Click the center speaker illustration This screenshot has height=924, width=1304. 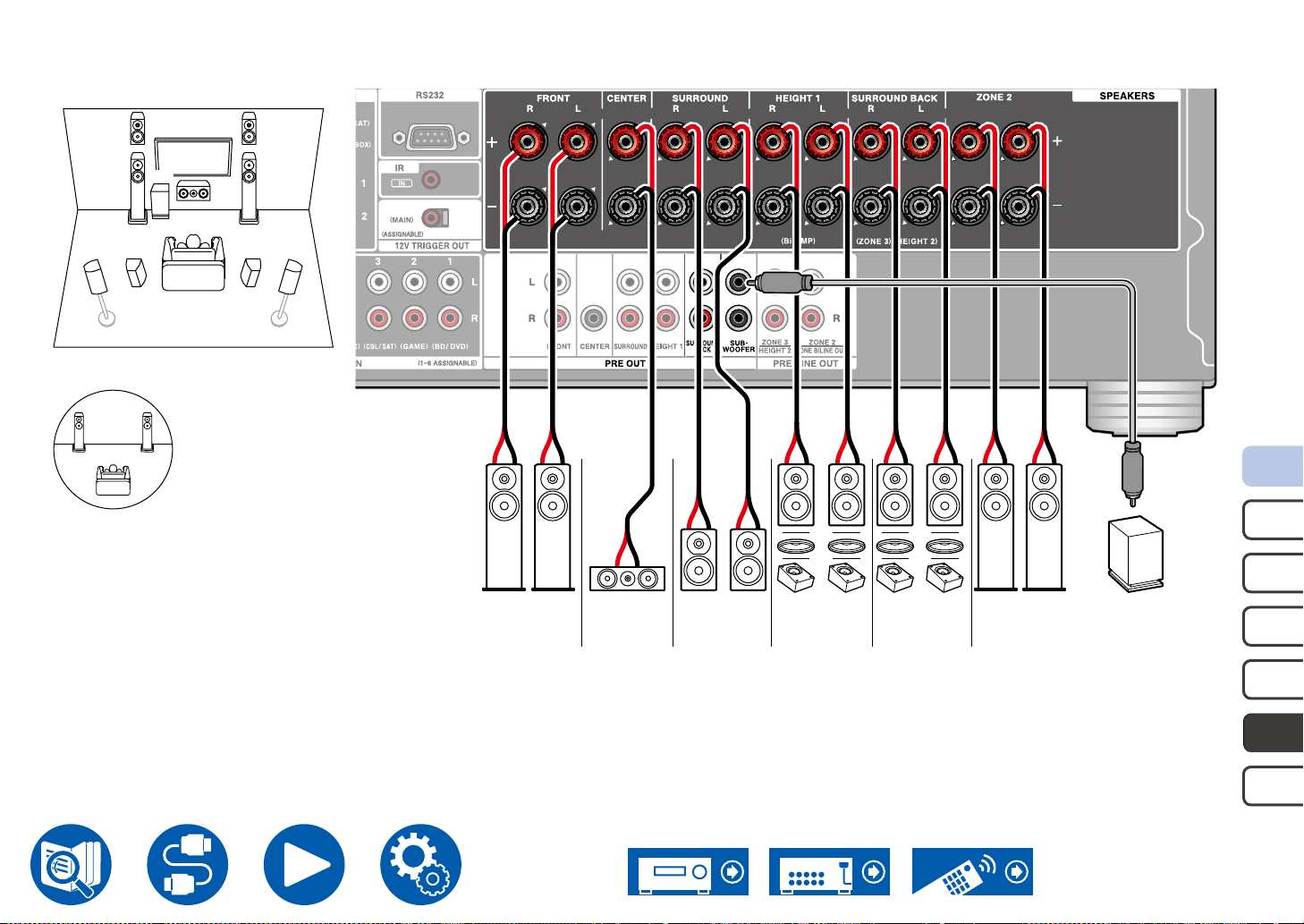627,579
